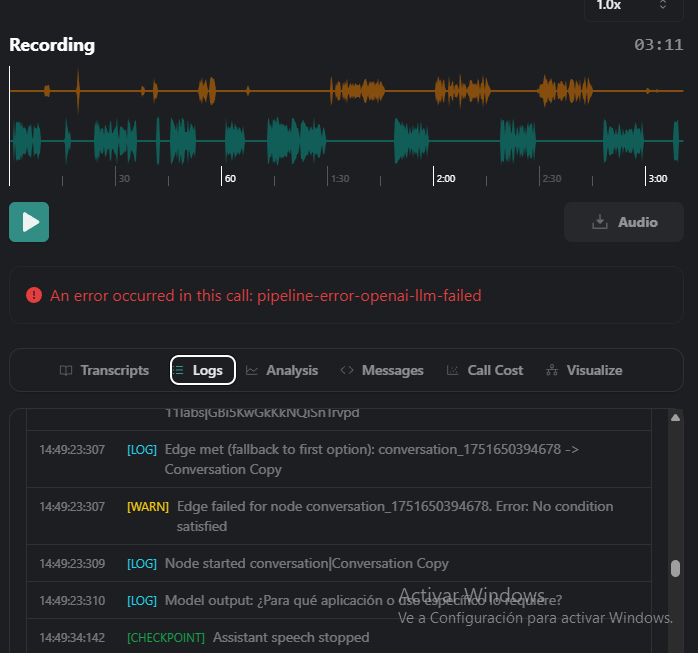Viewport: 698px width, 653px height.
Task: Click the [WARN] tag label
Action: tap(148, 507)
